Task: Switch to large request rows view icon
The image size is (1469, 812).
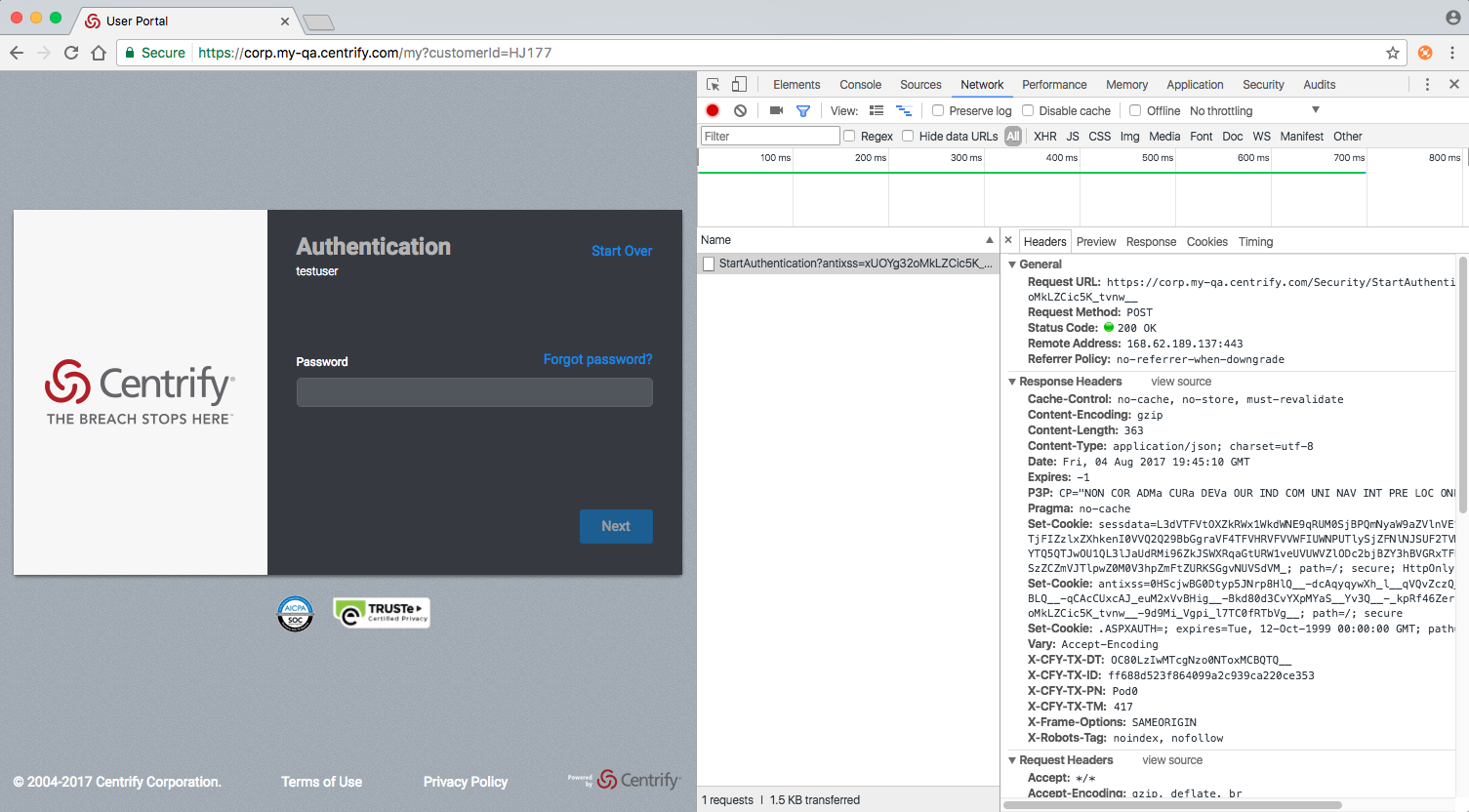Action: (877, 111)
